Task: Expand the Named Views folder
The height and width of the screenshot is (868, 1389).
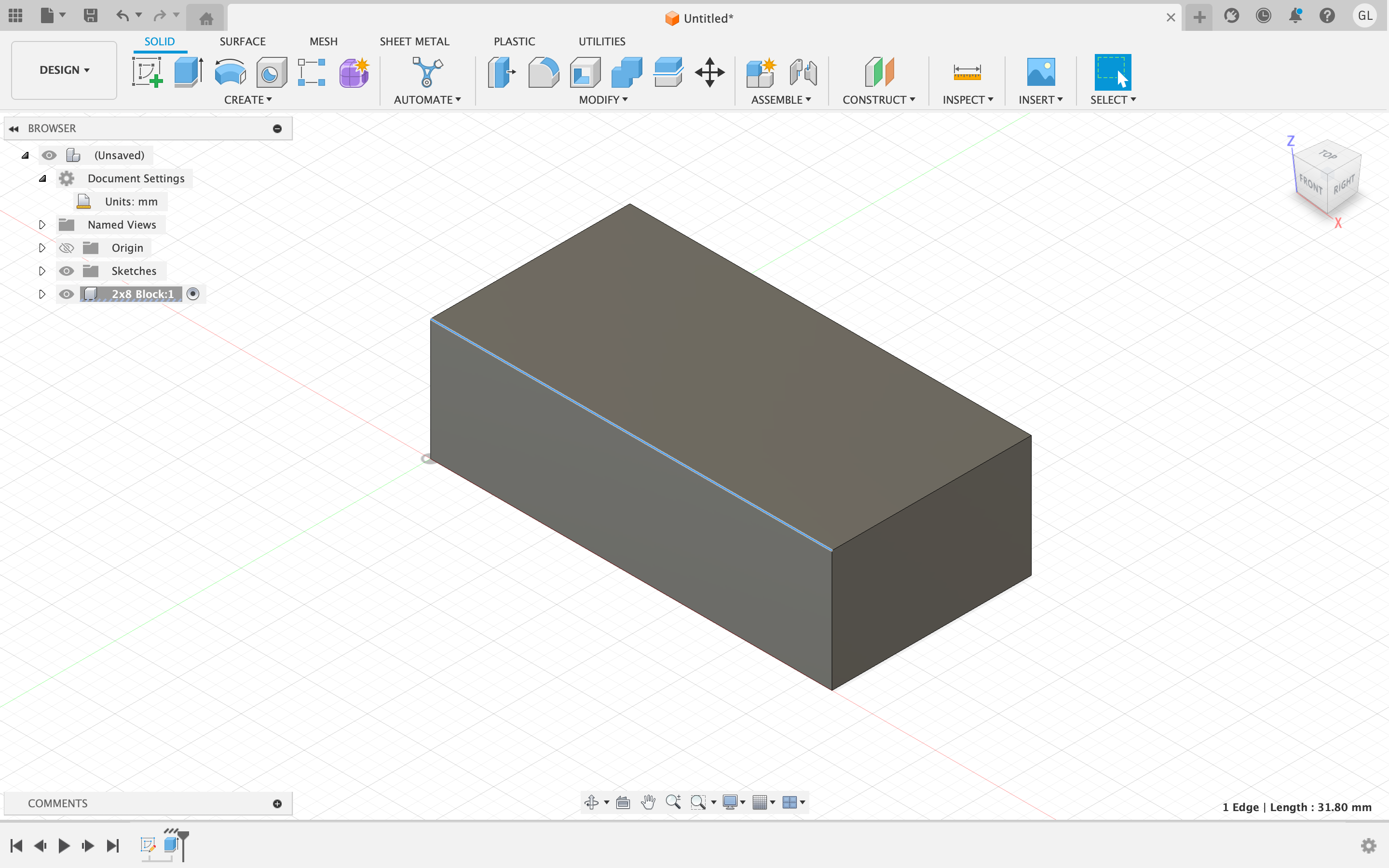Action: click(x=42, y=225)
